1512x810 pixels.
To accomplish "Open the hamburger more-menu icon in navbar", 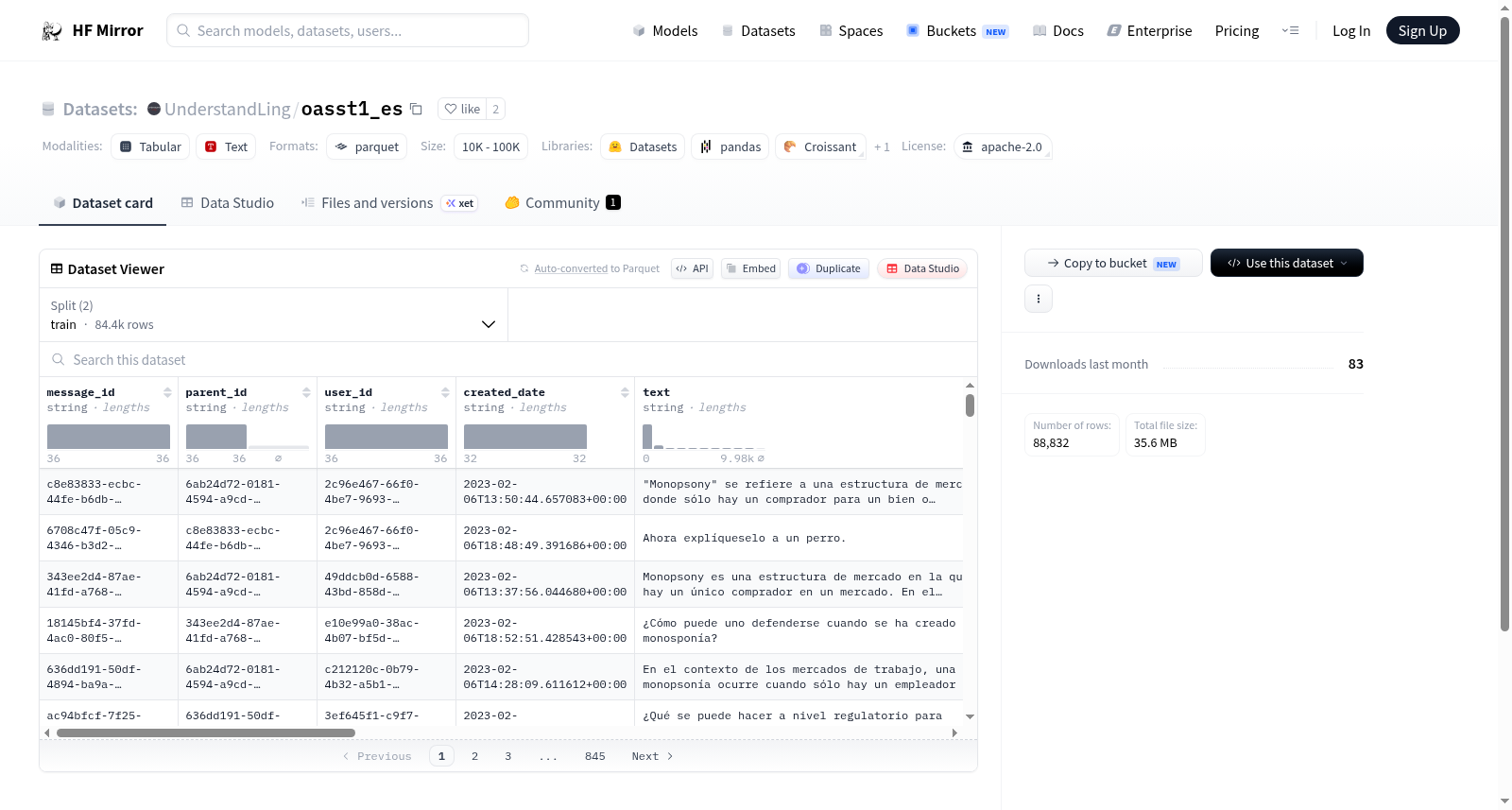I will click(1290, 30).
